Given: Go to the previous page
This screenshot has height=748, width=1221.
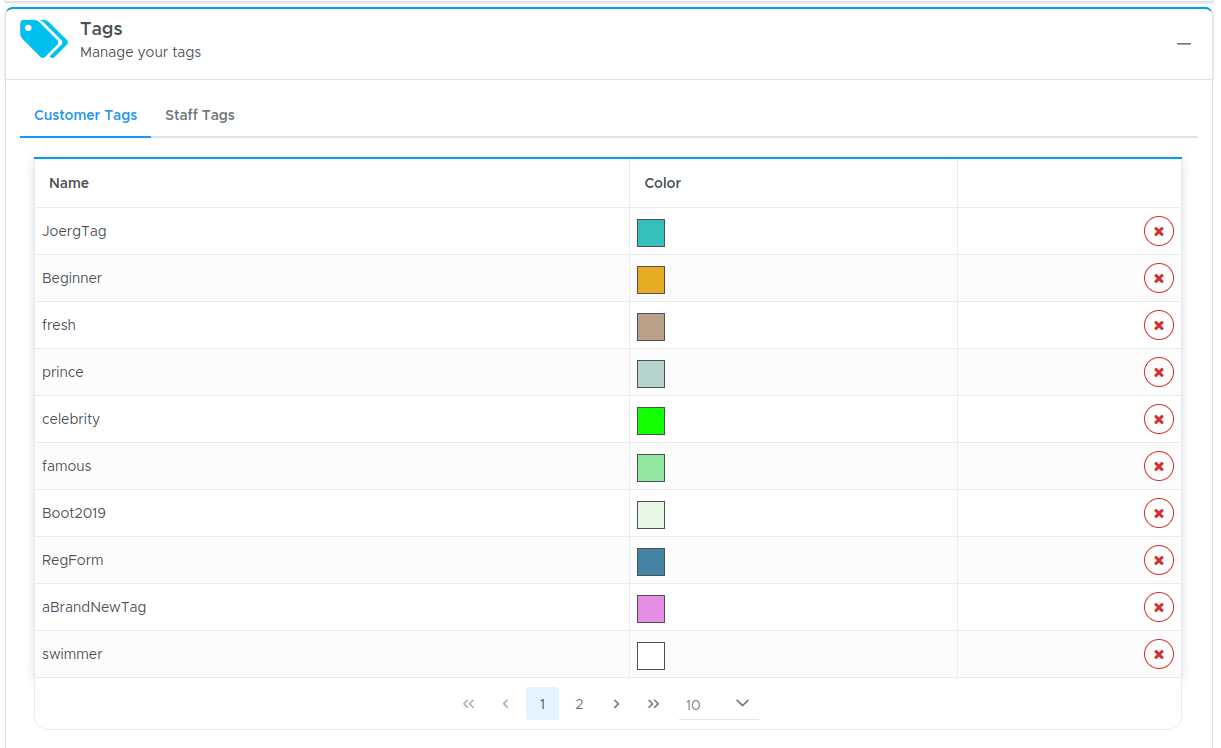Looking at the screenshot, I should pos(506,704).
